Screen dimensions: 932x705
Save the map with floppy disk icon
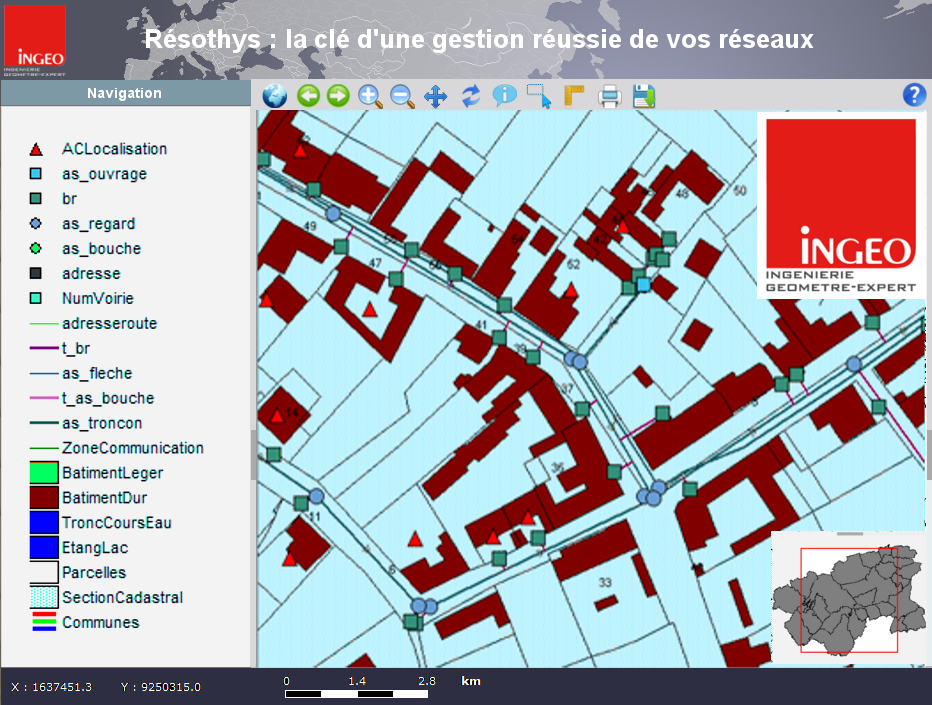[643, 96]
